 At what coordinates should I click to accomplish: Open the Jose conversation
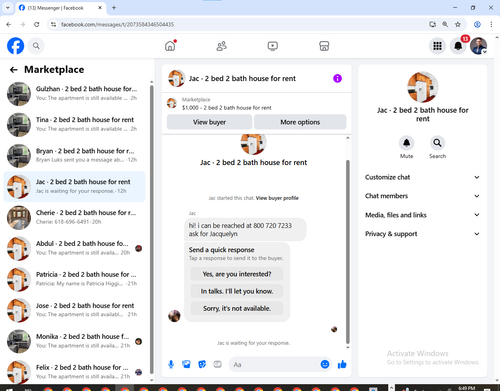tap(74, 310)
